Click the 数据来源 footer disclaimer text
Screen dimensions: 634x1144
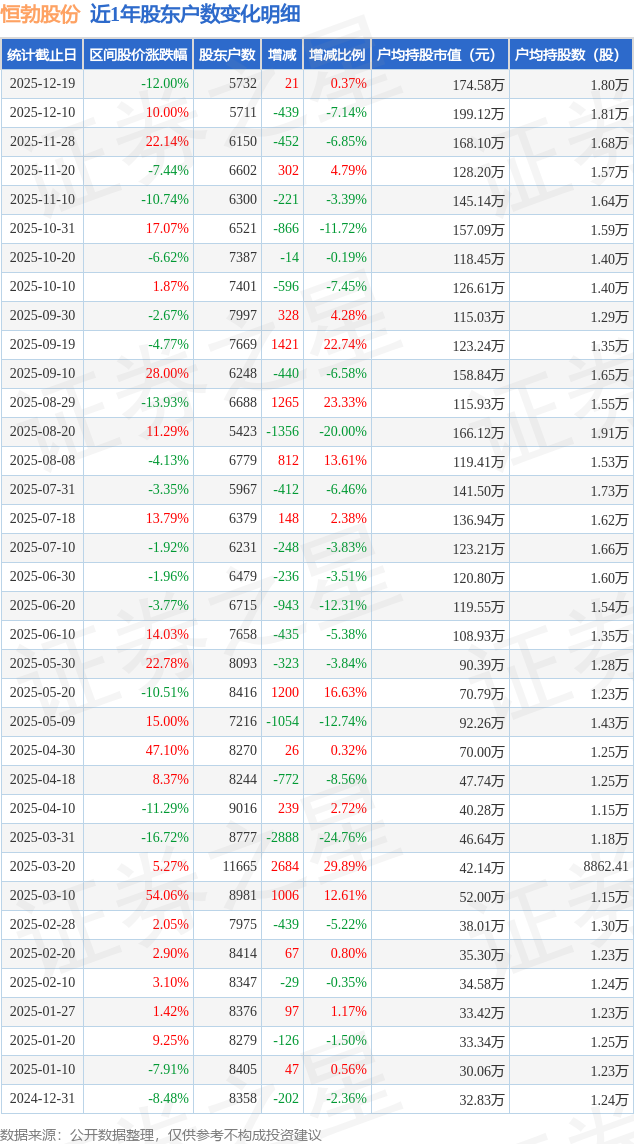coord(161,1134)
